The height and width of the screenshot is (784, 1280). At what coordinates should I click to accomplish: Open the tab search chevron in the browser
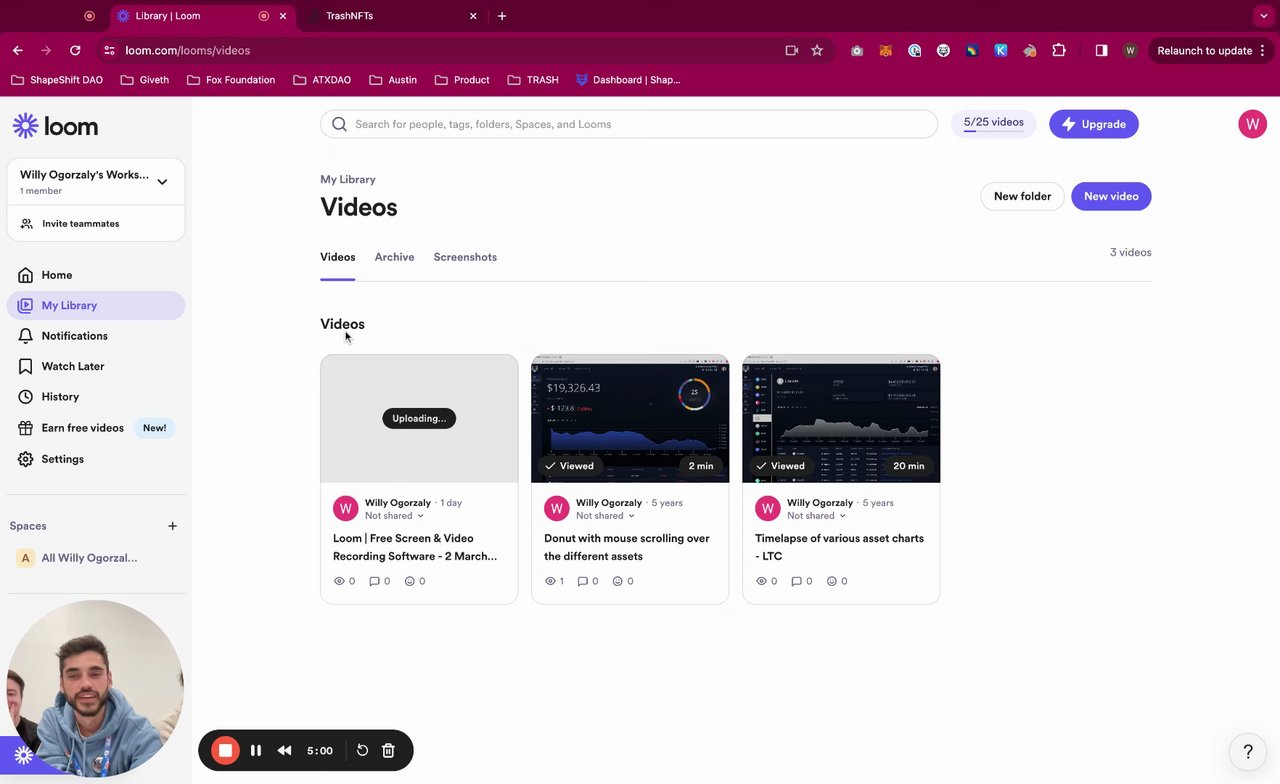(1264, 16)
